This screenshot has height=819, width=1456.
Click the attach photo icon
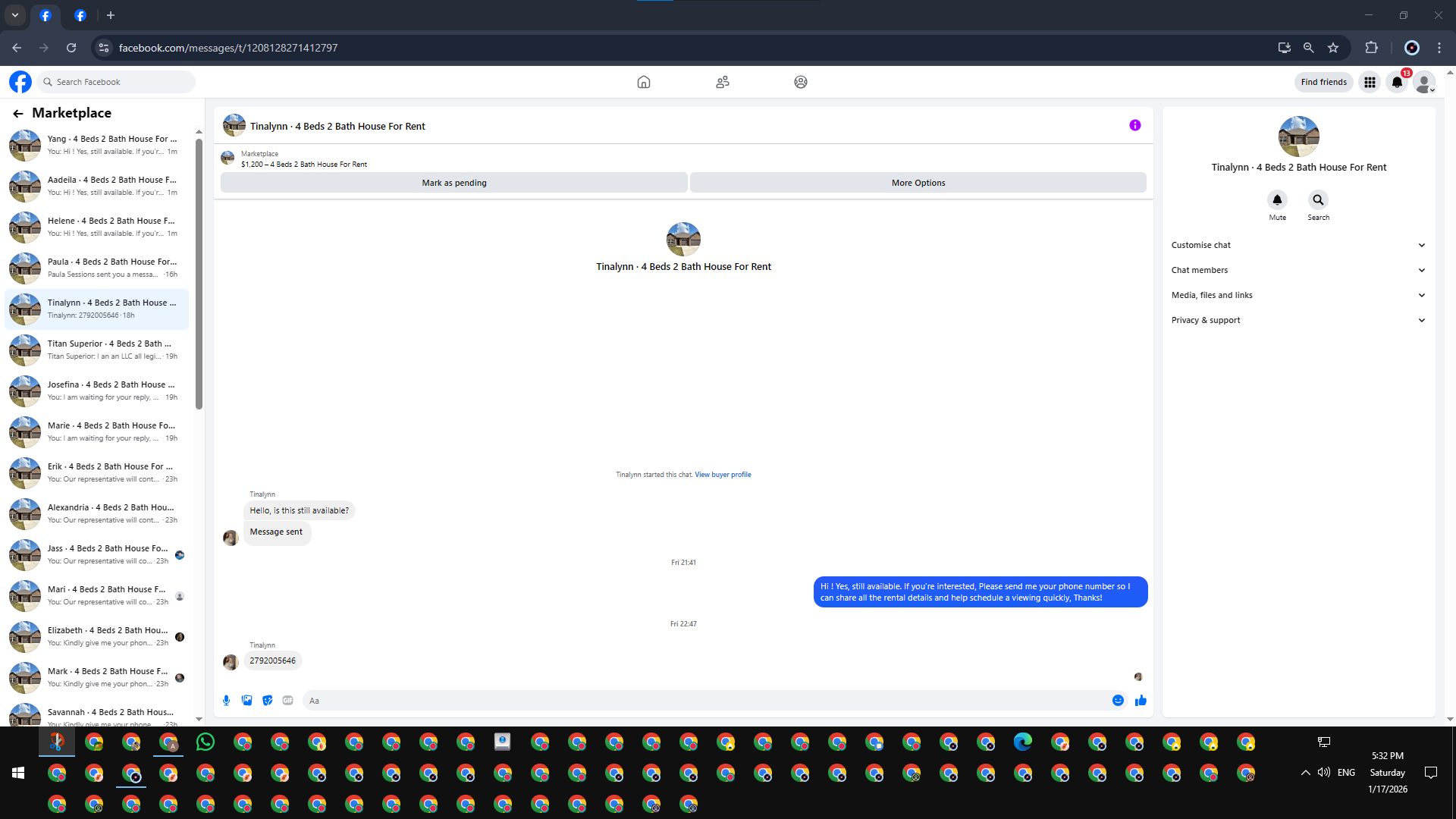(246, 700)
